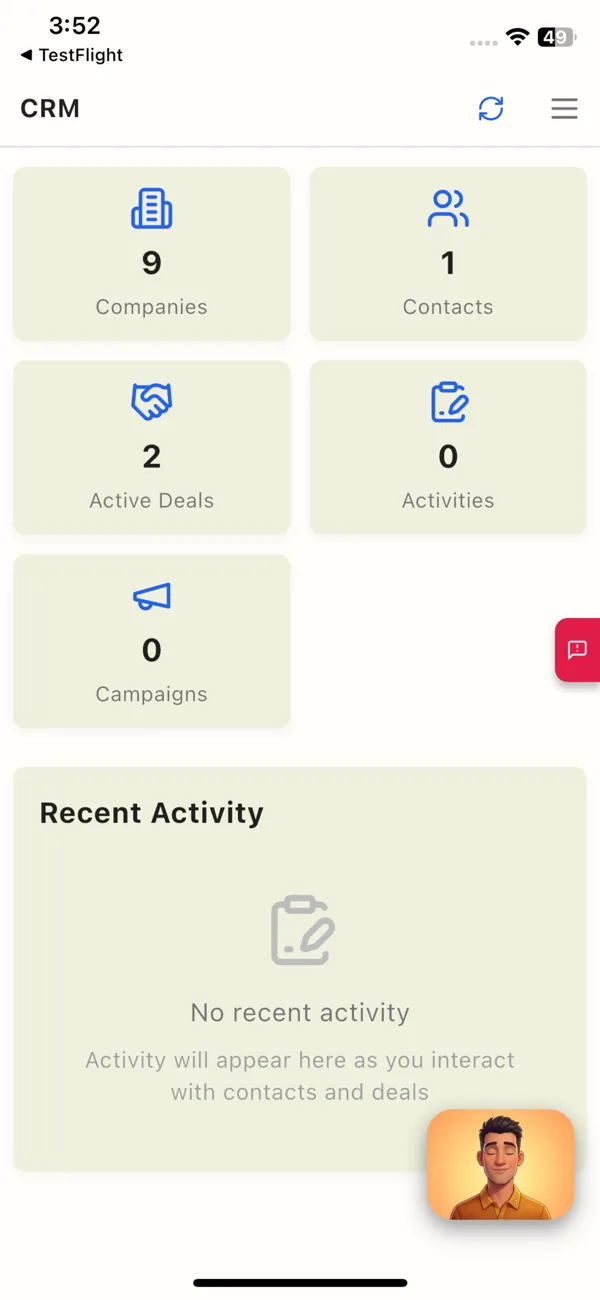Go back to TestFlight
The height and width of the screenshot is (1300, 600).
(x=72, y=55)
